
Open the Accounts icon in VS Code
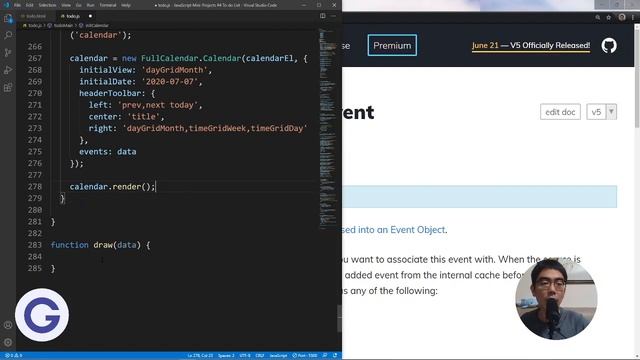[x=8, y=325]
